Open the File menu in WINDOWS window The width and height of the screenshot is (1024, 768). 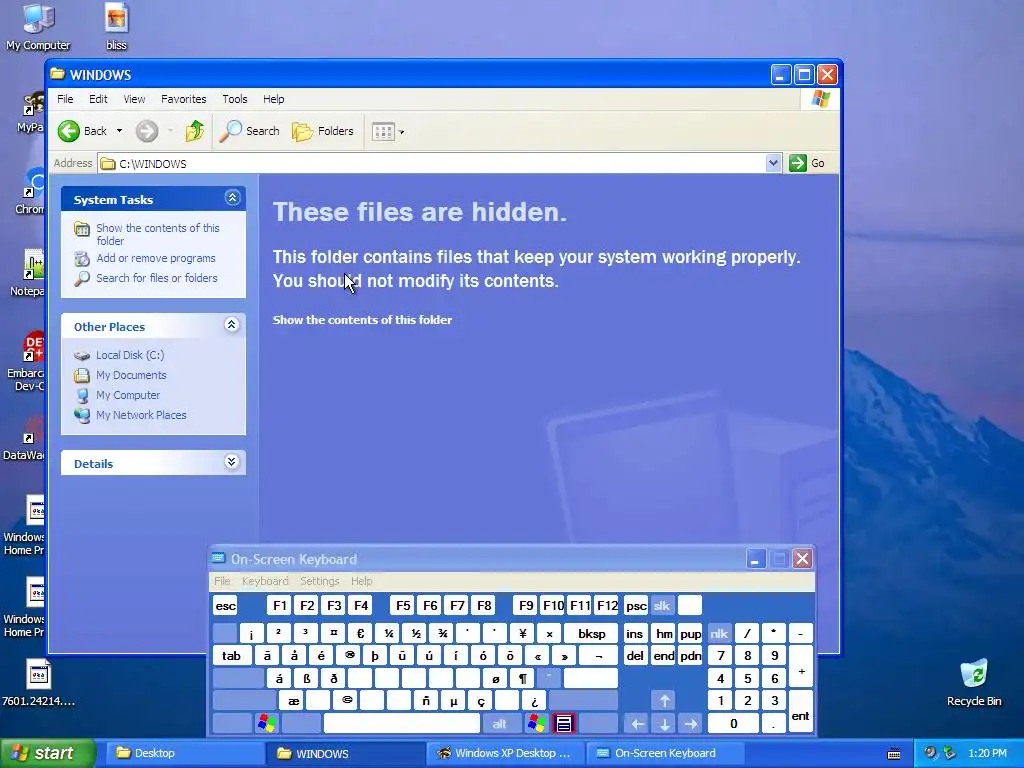(65, 99)
